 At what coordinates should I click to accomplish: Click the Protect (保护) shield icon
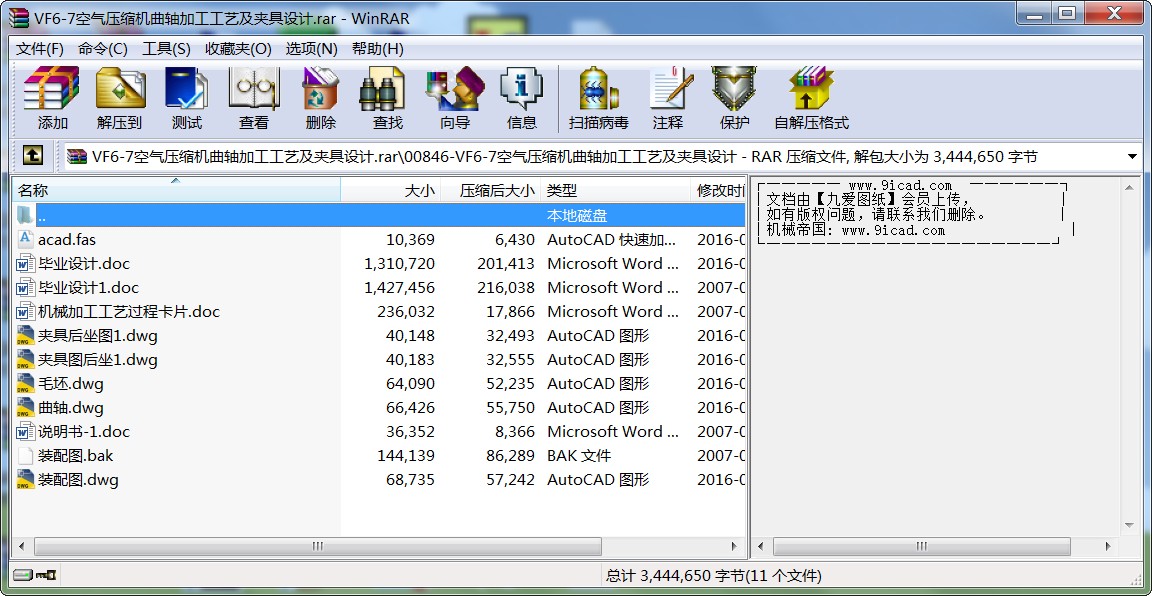click(x=734, y=98)
